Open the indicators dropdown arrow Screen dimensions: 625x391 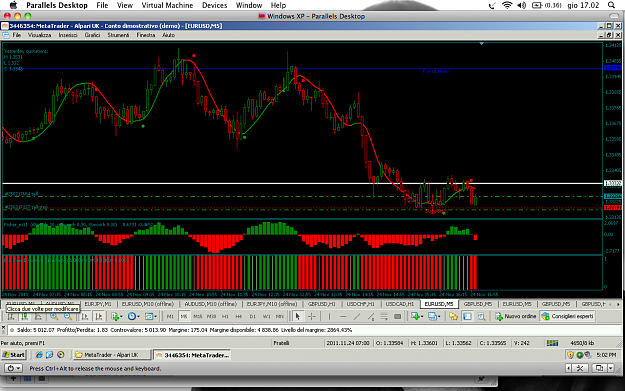coord(121,316)
